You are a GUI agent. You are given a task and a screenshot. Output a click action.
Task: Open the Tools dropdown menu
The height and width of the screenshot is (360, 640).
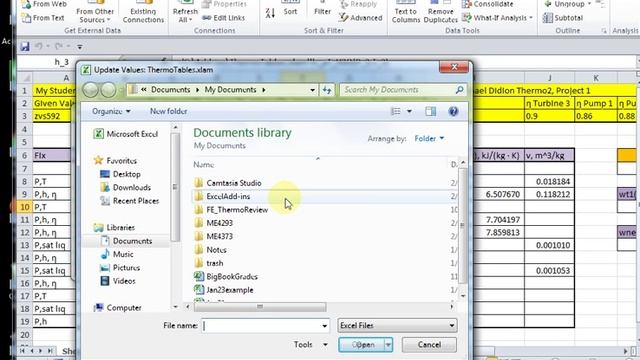311,345
